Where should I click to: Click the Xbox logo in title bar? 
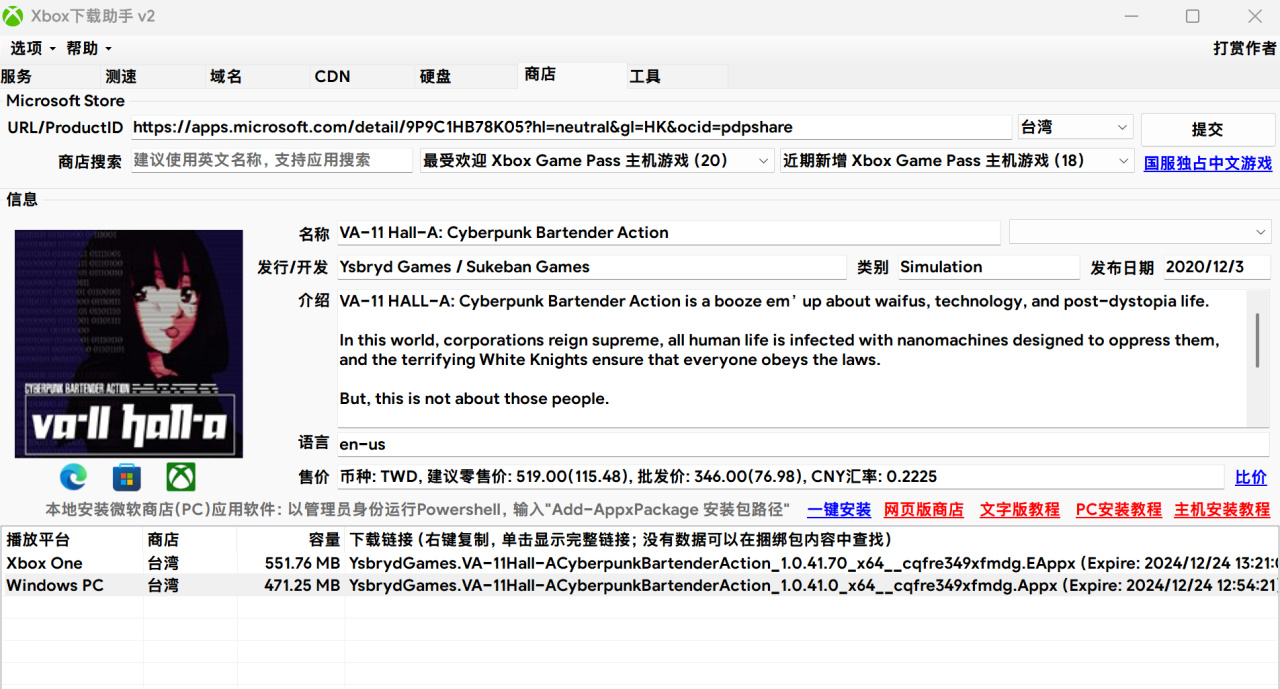point(14,16)
